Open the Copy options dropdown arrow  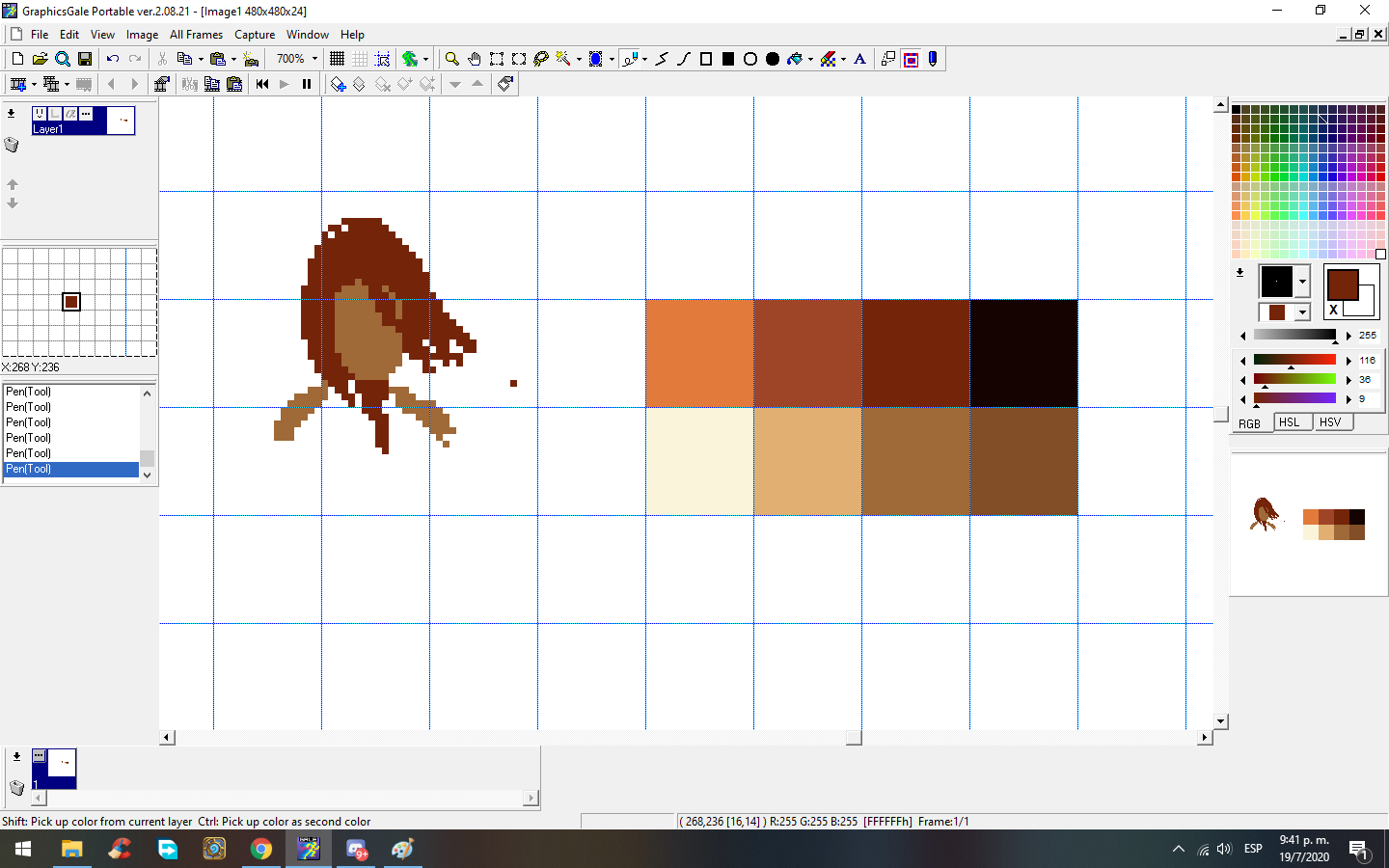pyautogui.click(x=201, y=59)
